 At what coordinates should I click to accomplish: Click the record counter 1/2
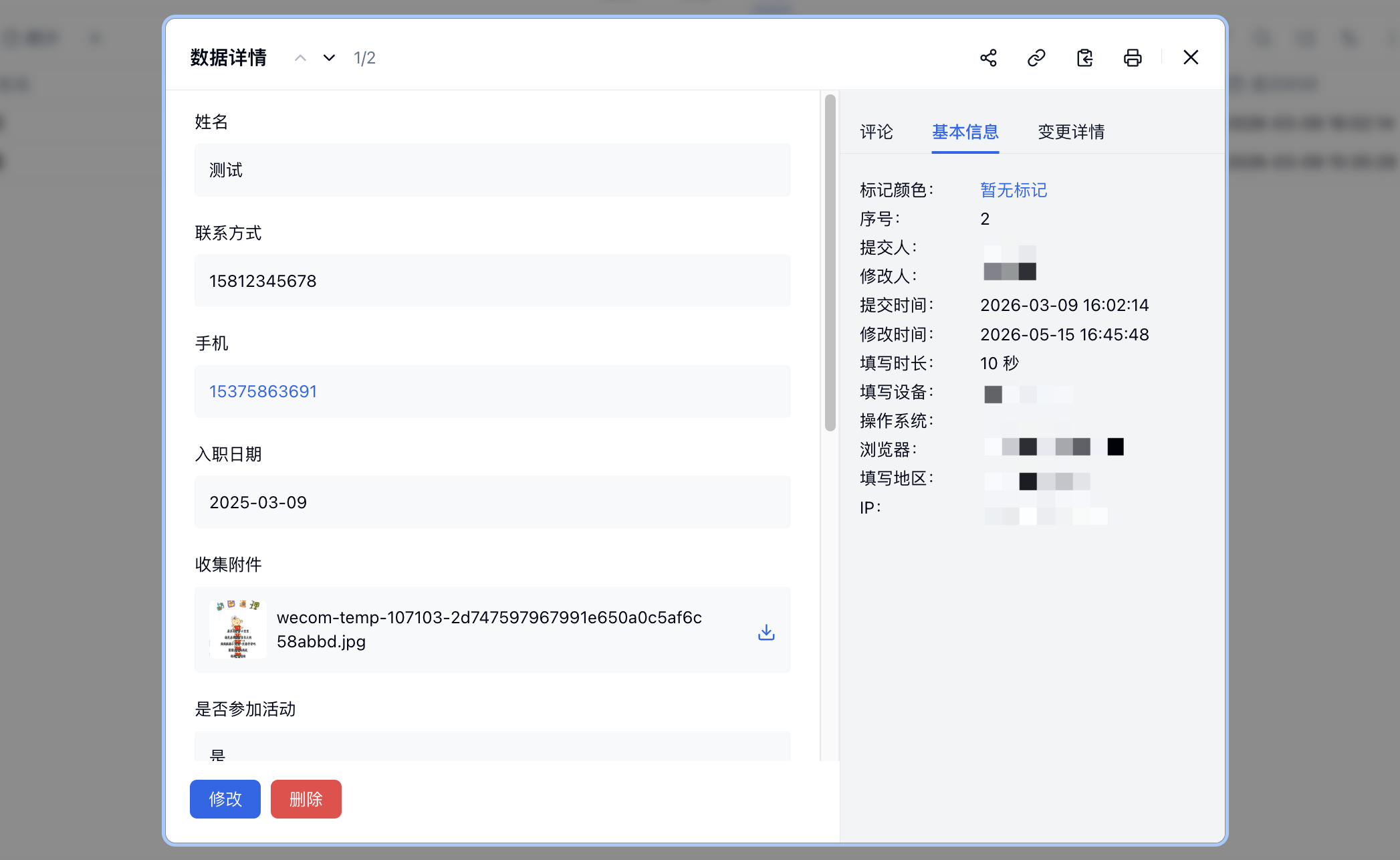tap(364, 58)
